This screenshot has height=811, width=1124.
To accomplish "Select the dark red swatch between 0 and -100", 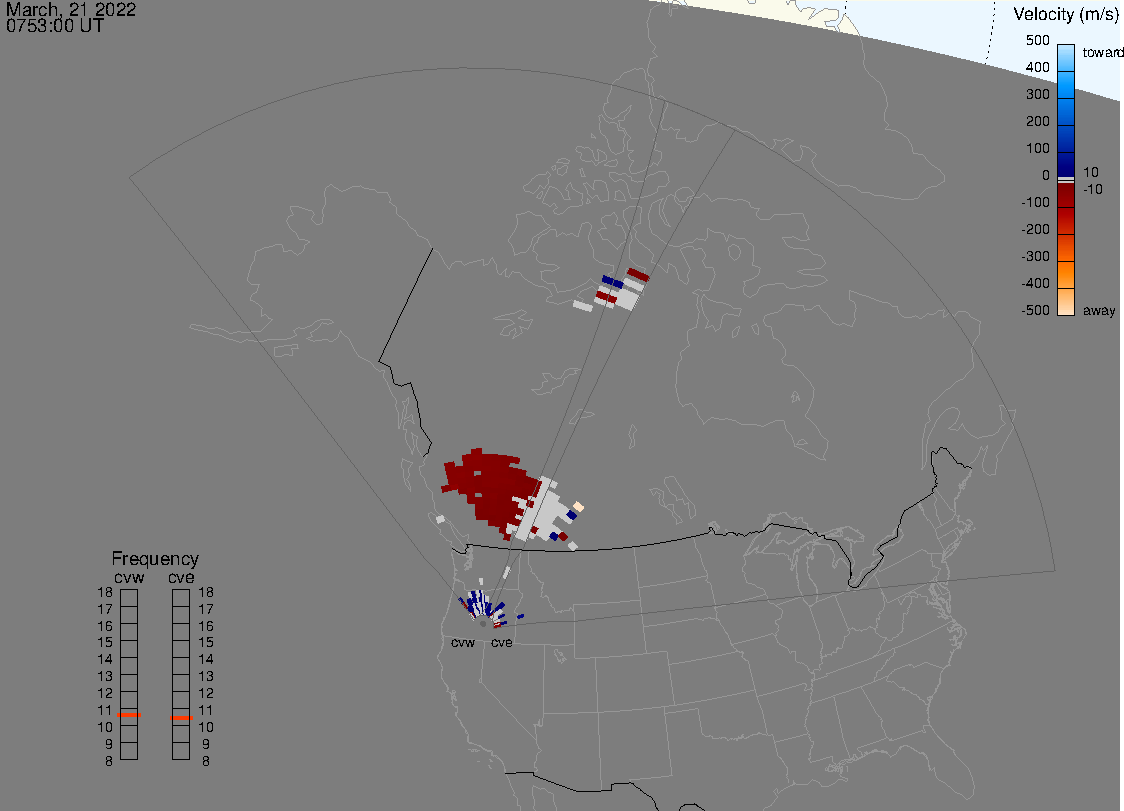I will [x=1066, y=195].
